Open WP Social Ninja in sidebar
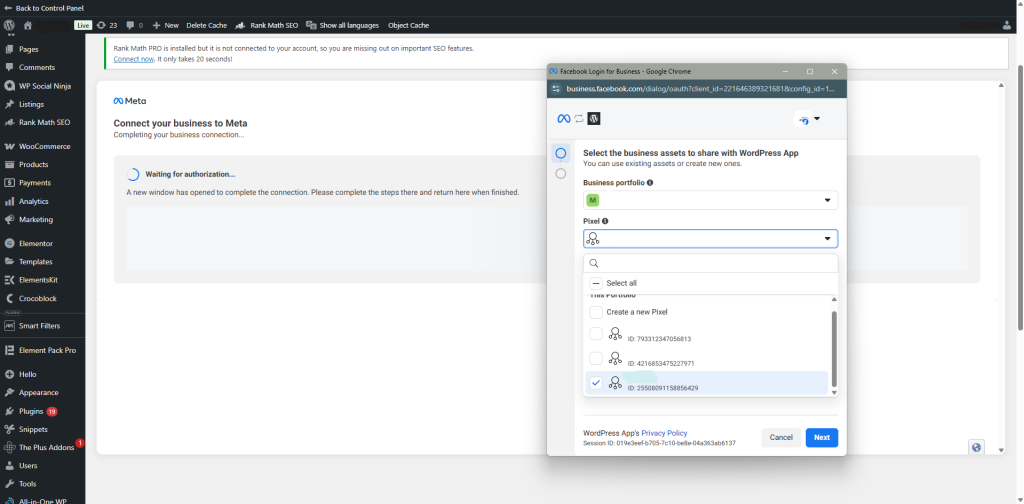Screen dimensions: 1024x504 pos(42,86)
